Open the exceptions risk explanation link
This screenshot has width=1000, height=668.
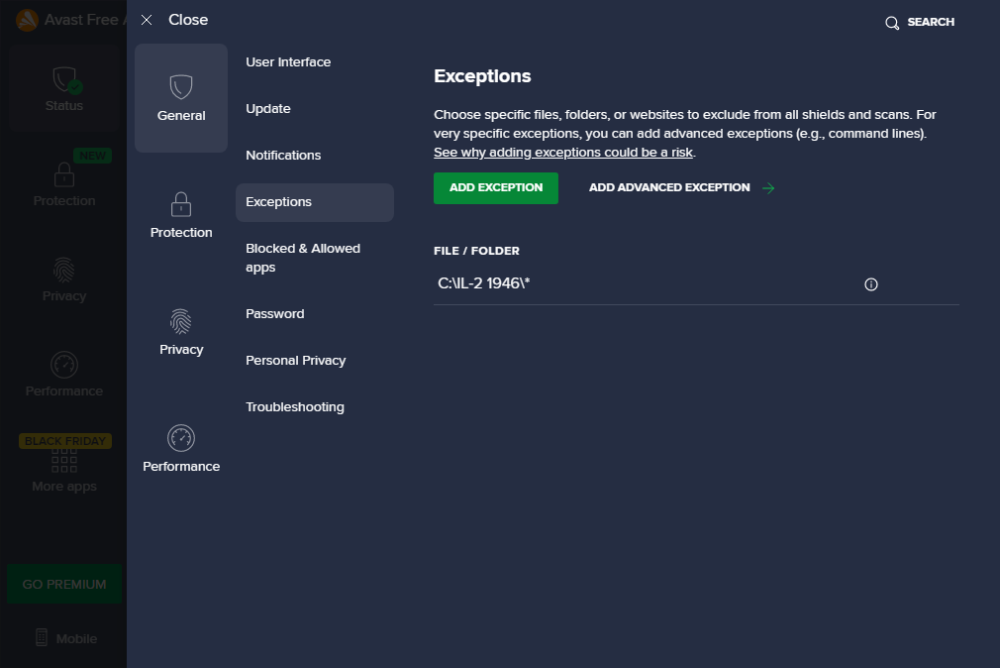click(563, 152)
